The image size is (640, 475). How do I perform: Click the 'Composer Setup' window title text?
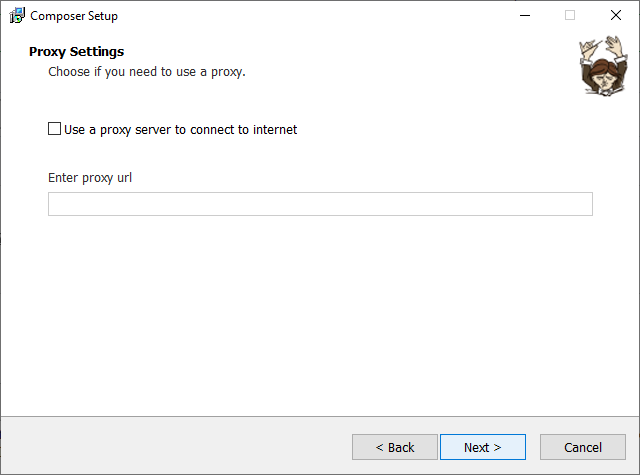(x=74, y=16)
